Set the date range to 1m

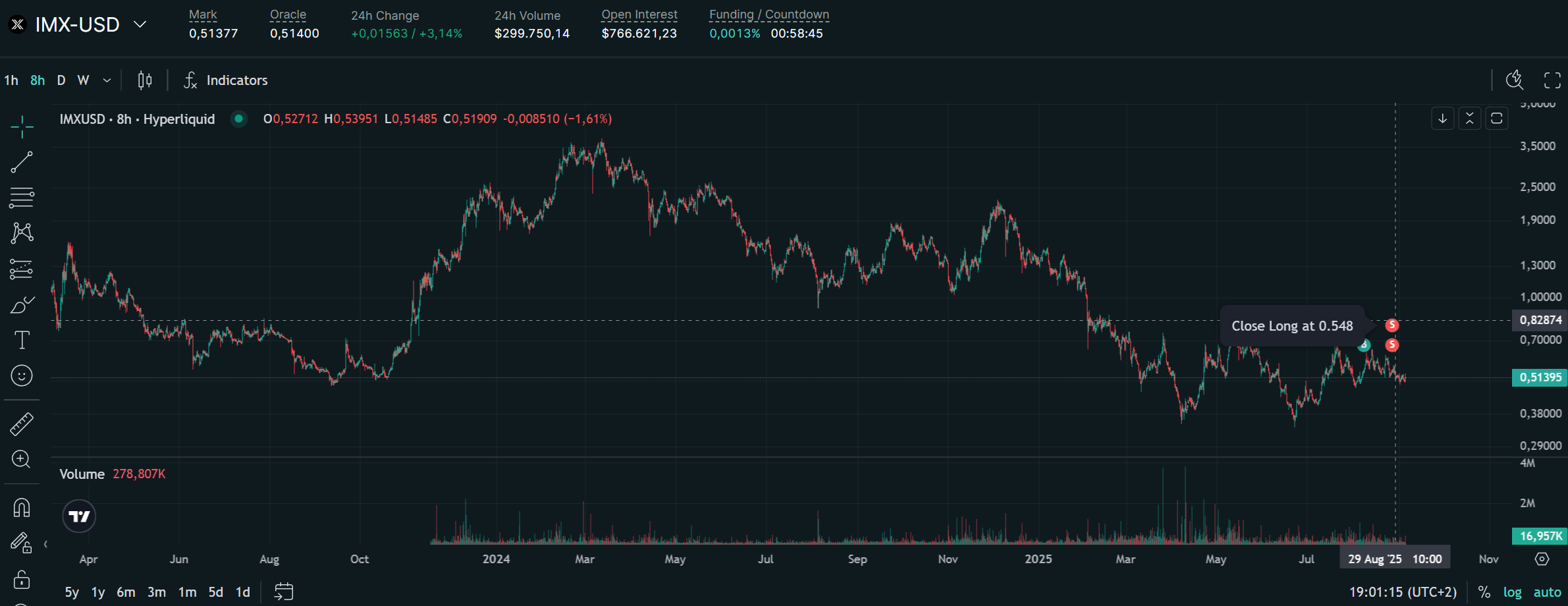[x=187, y=592]
